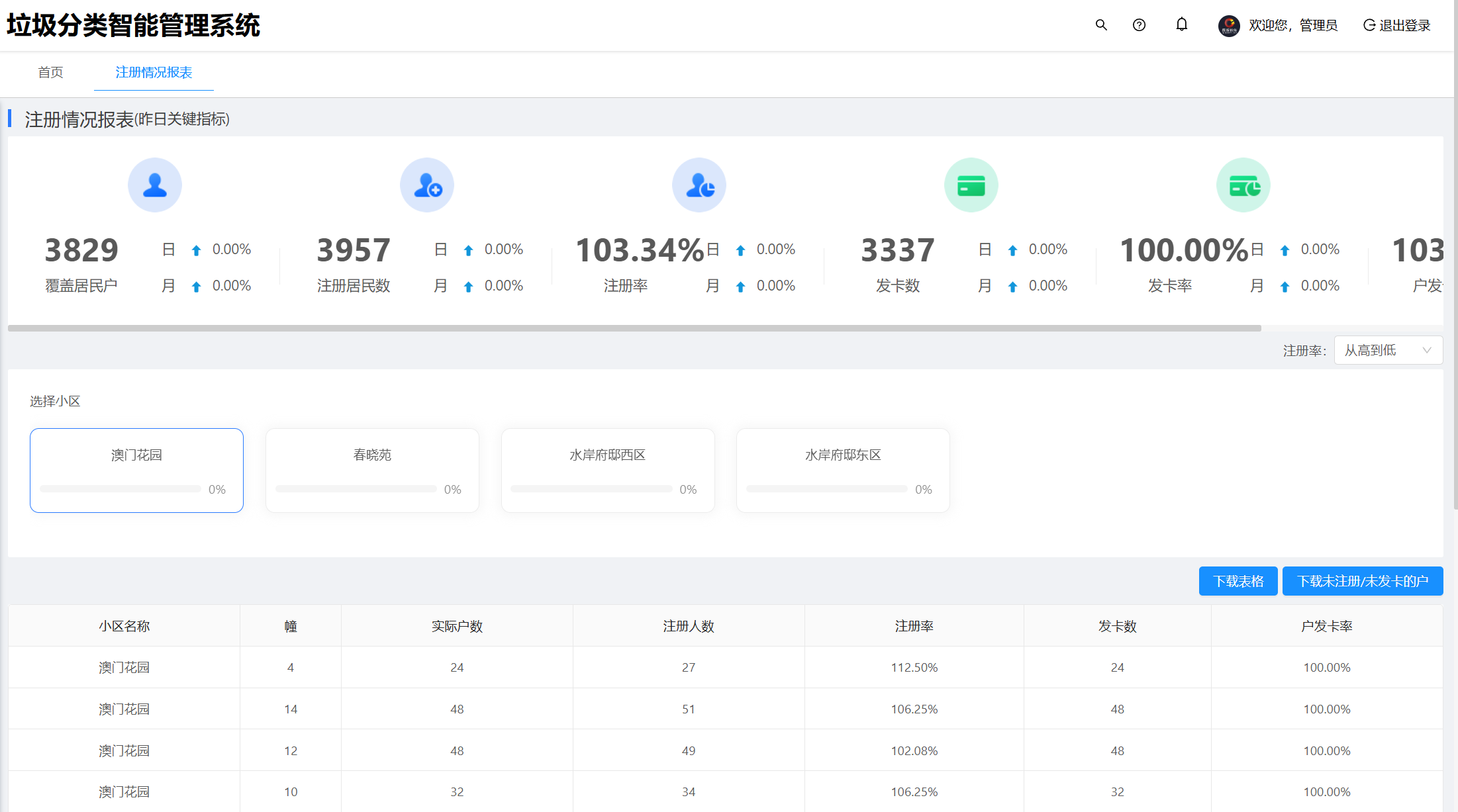Switch to the 首页 tab
This screenshot has height=812, width=1458.
tap(50, 72)
